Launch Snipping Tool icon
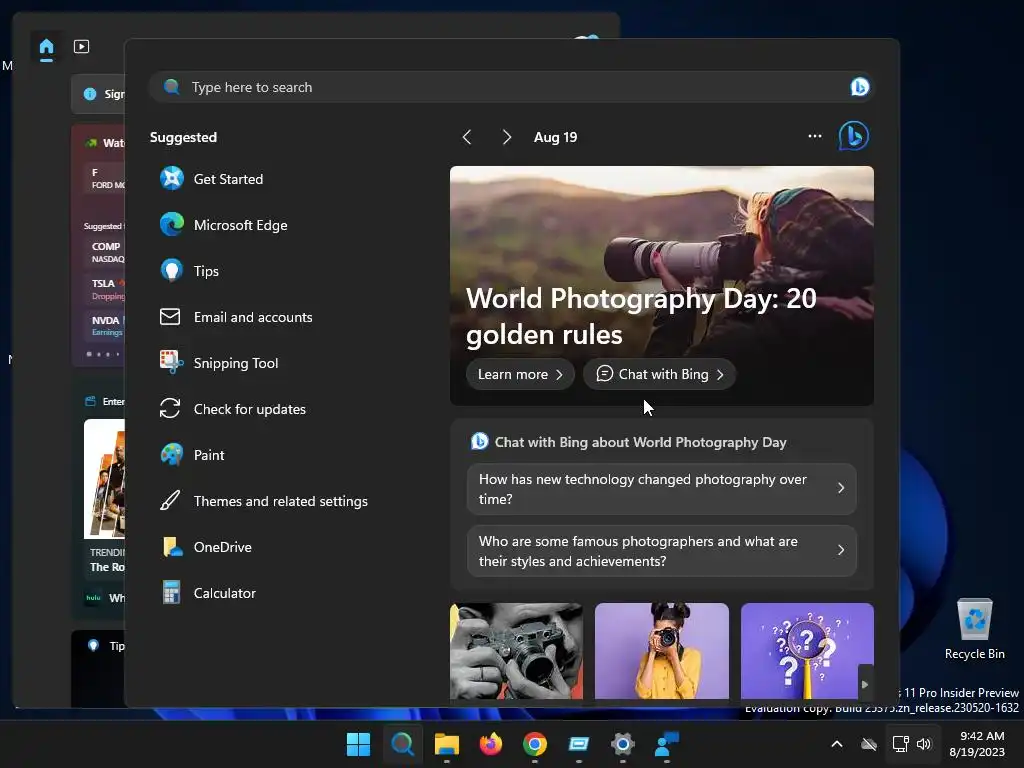 click(172, 362)
